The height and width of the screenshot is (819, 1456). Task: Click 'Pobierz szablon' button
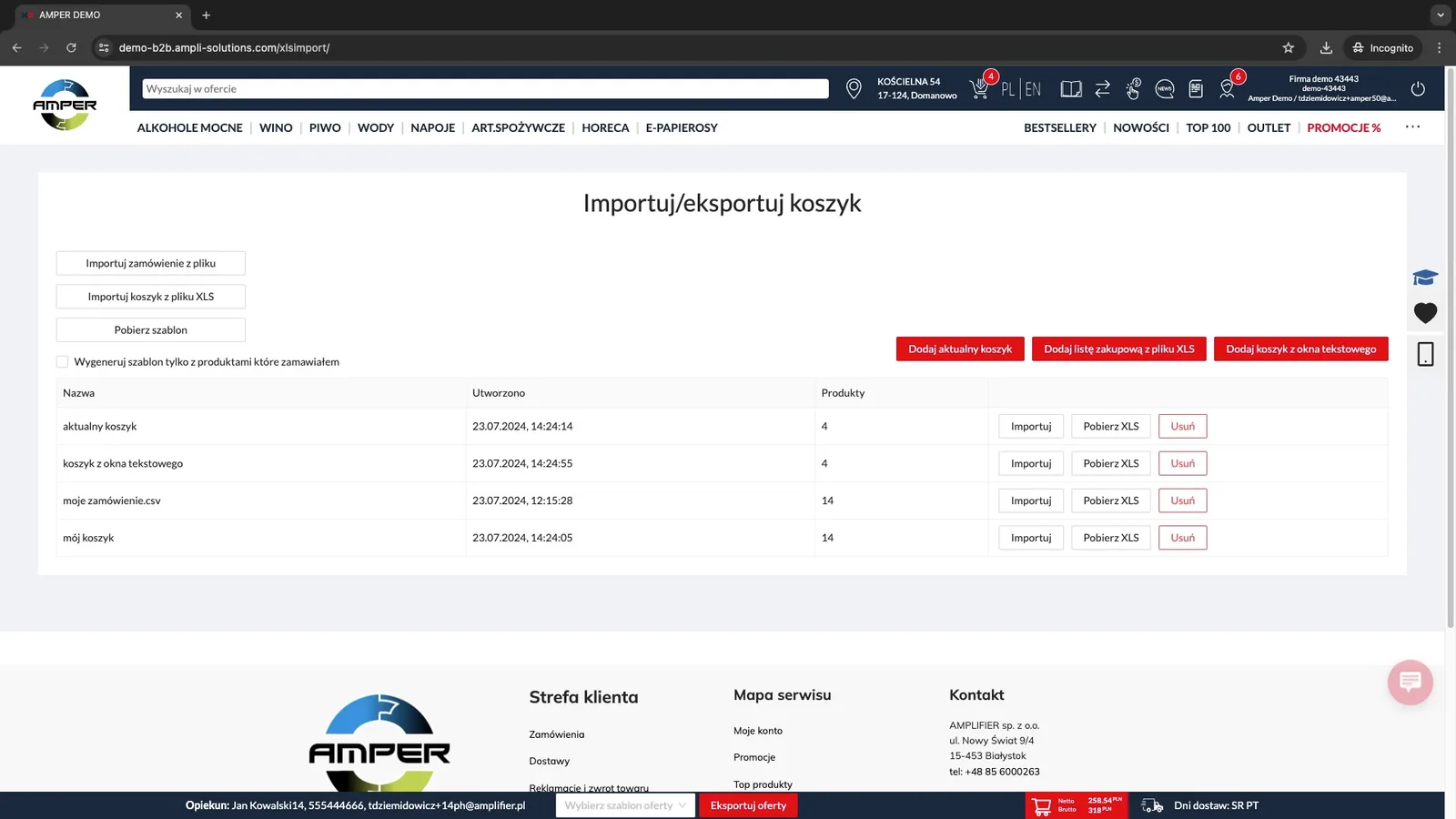[x=151, y=329]
